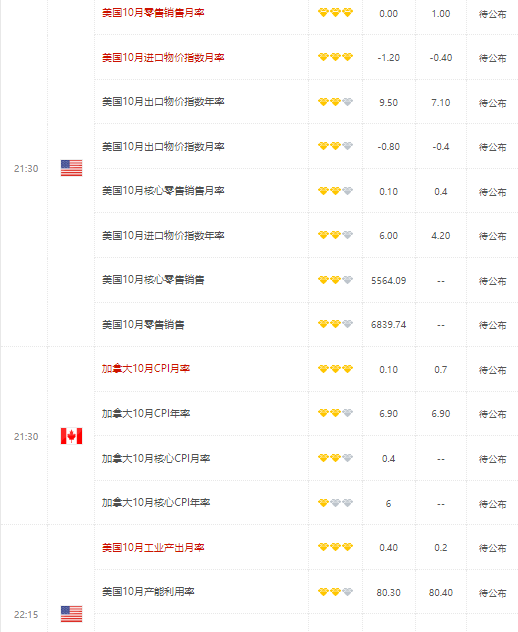Screen dimensions: 518x632
Task: Select the 21:30 time next to the Canada flag
Action: [26, 437]
